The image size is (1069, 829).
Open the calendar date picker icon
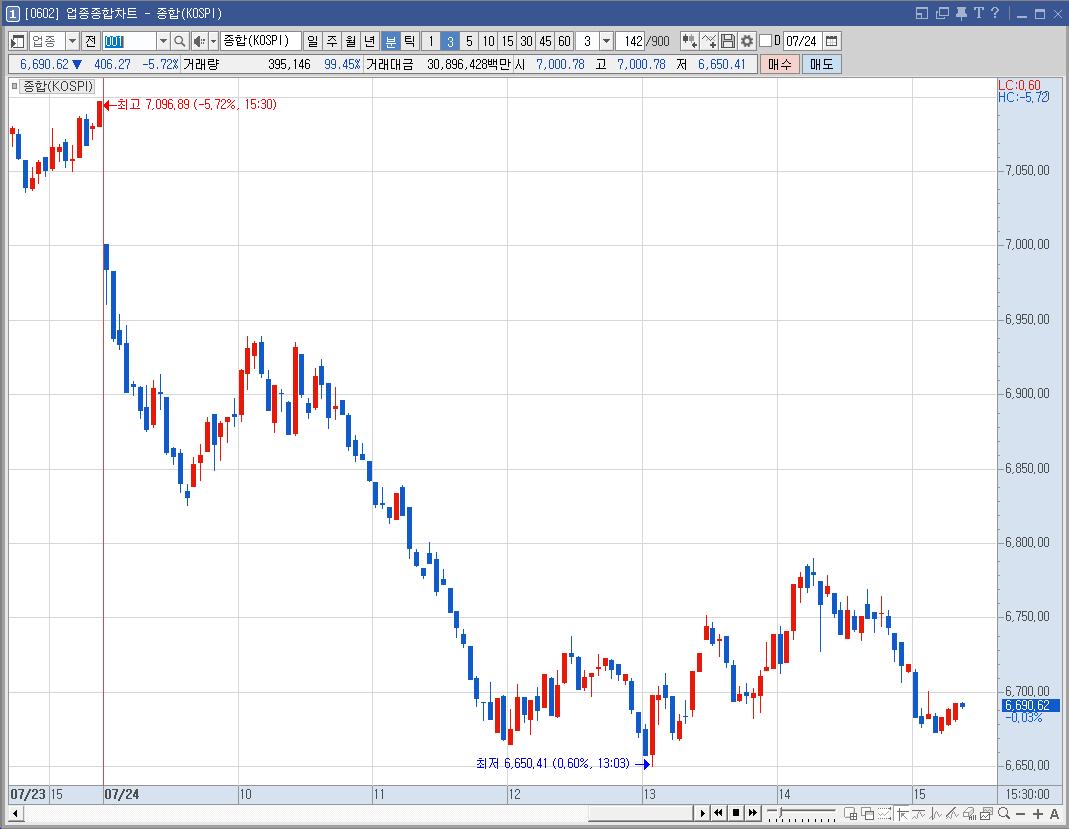(x=831, y=41)
